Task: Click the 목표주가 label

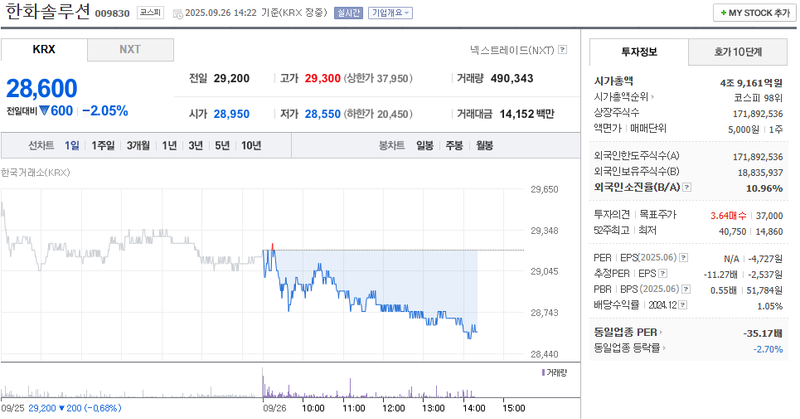Action: coord(658,215)
